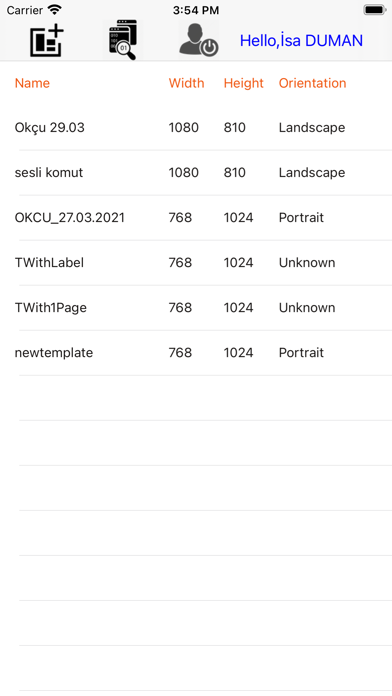The image size is (392, 696).
Task: Tap the battery indicator icon
Action: pyautogui.click(x=375, y=10)
